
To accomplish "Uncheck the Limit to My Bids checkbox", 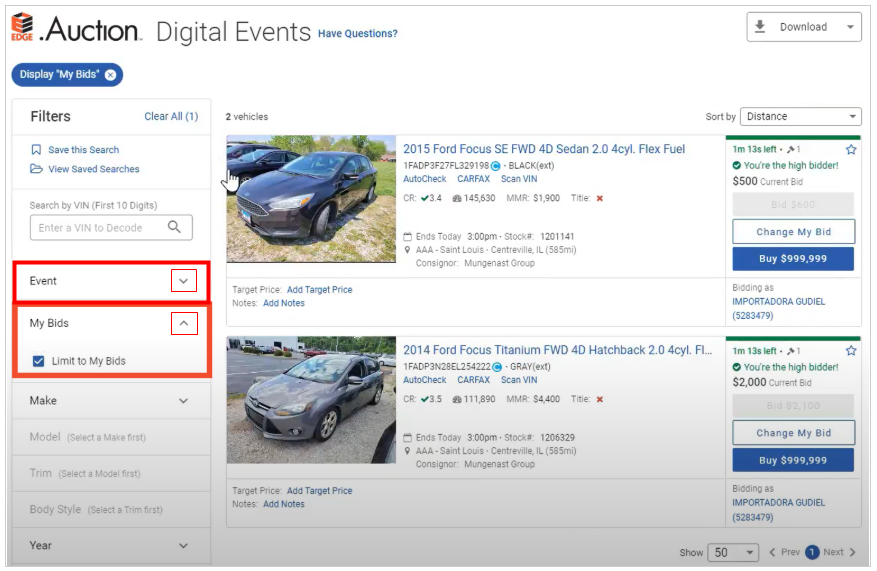I will (39, 361).
